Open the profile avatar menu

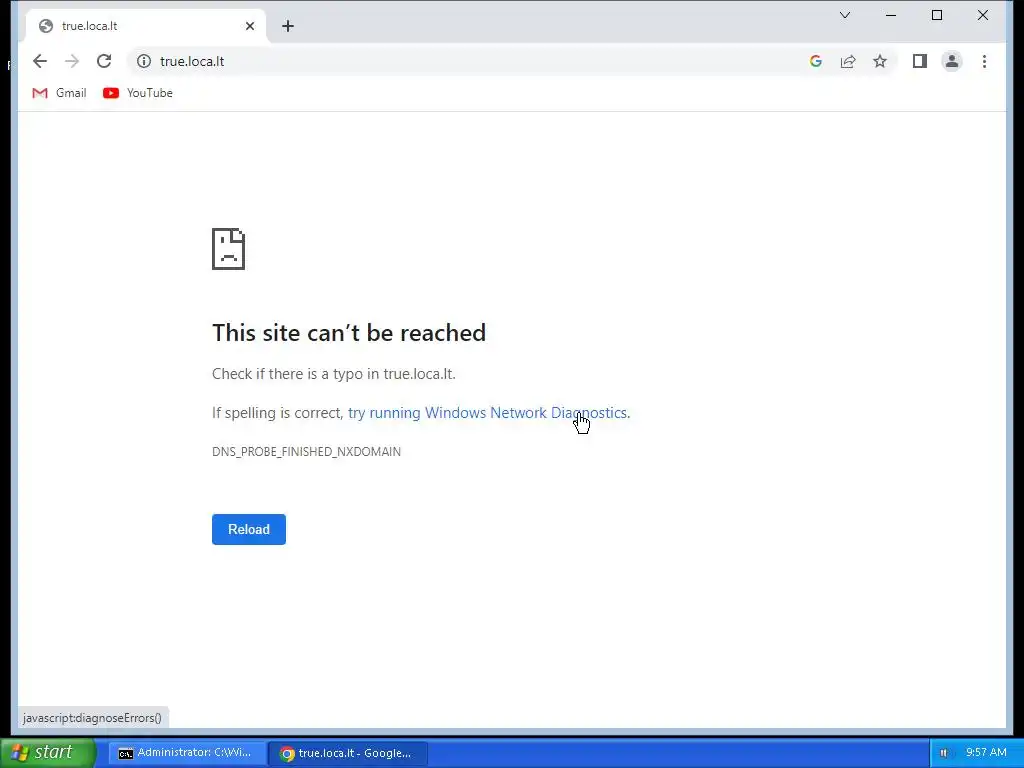coord(952,61)
